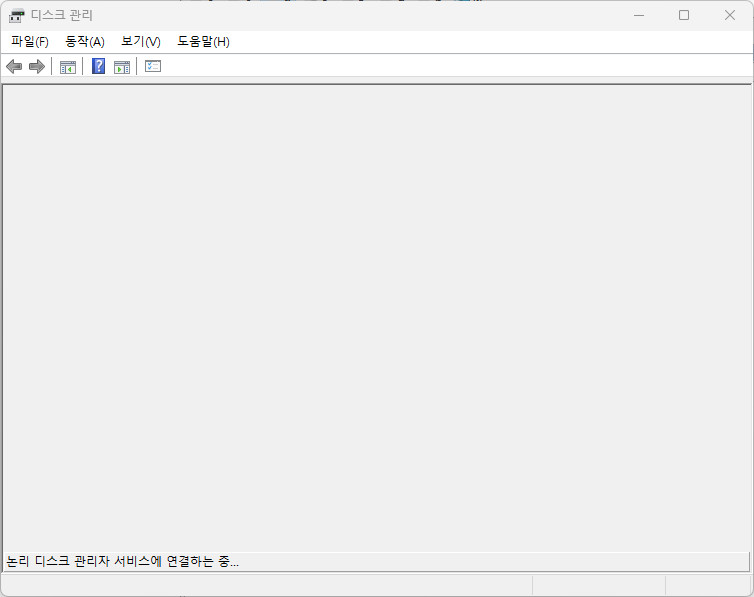This screenshot has height=597, width=754.
Task: Close the Disk Management window
Action: click(729, 15)
